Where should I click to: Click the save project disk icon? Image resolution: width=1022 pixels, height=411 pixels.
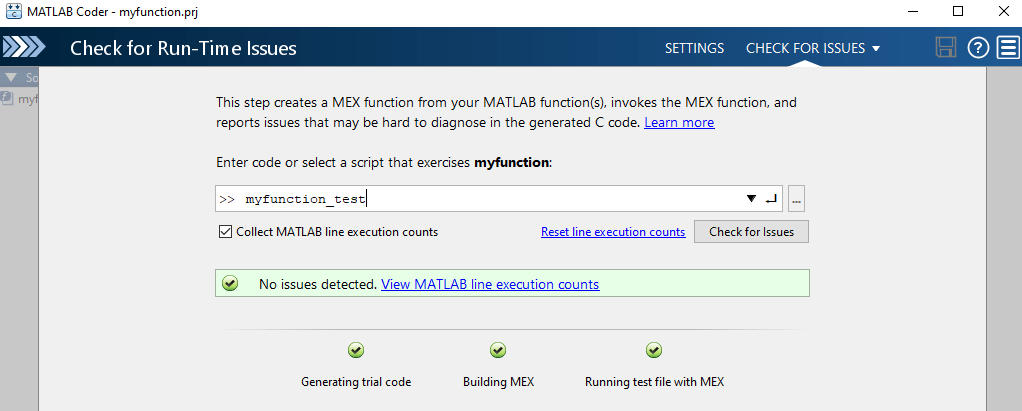[x=945, y=48]
